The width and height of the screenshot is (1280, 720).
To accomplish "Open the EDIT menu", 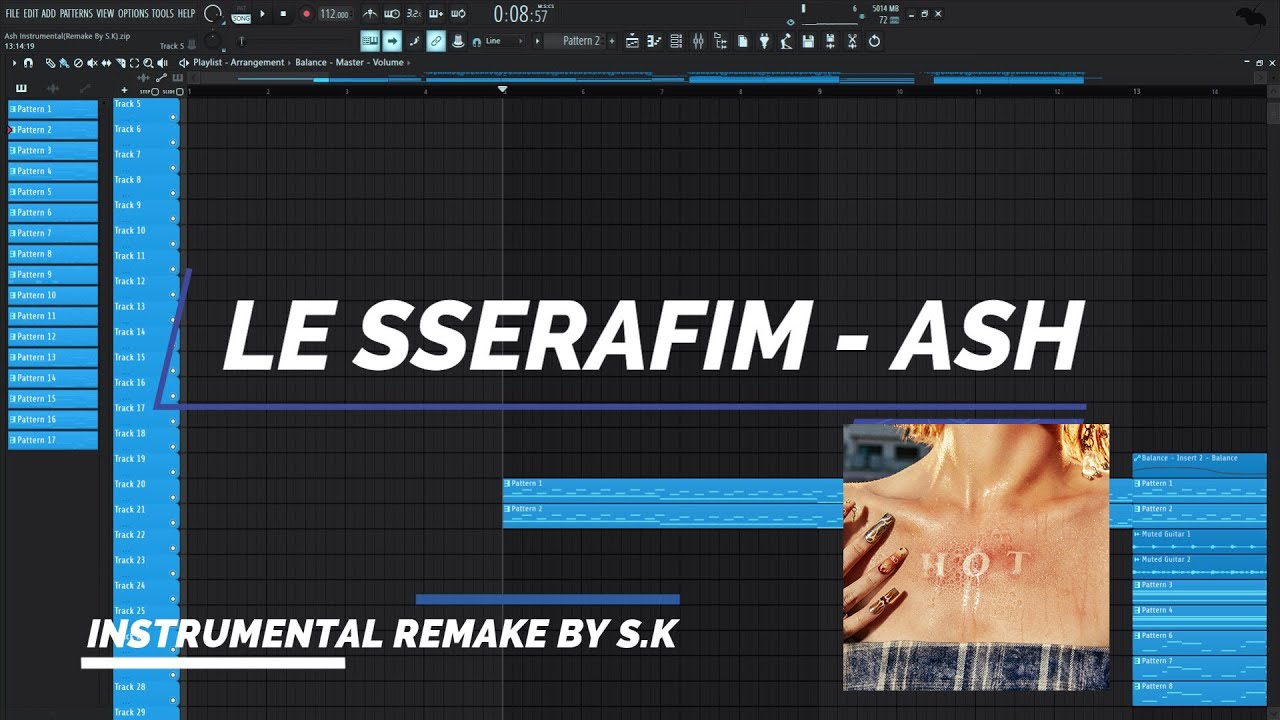I will click(x=31, y=14).
